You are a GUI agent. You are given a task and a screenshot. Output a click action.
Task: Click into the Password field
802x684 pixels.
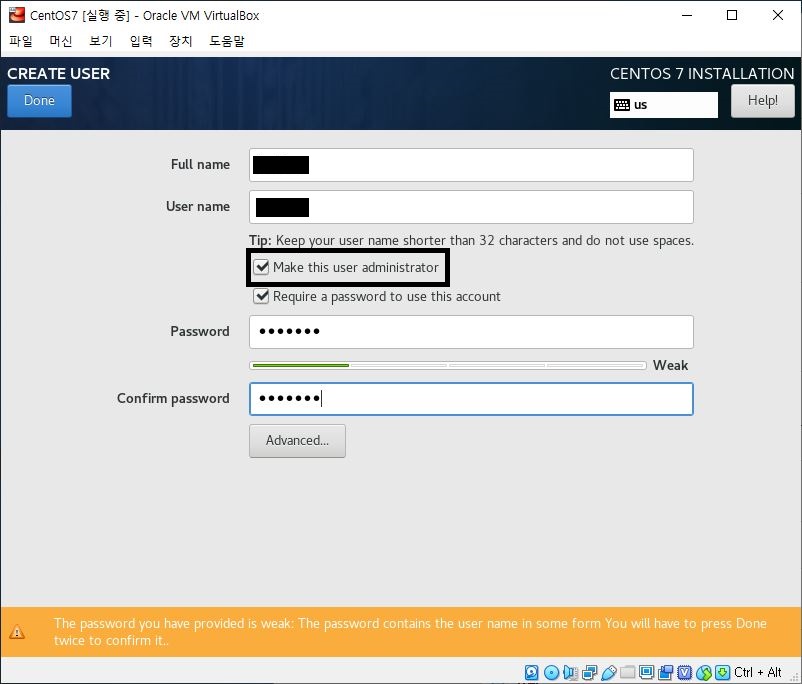point(471,332)
